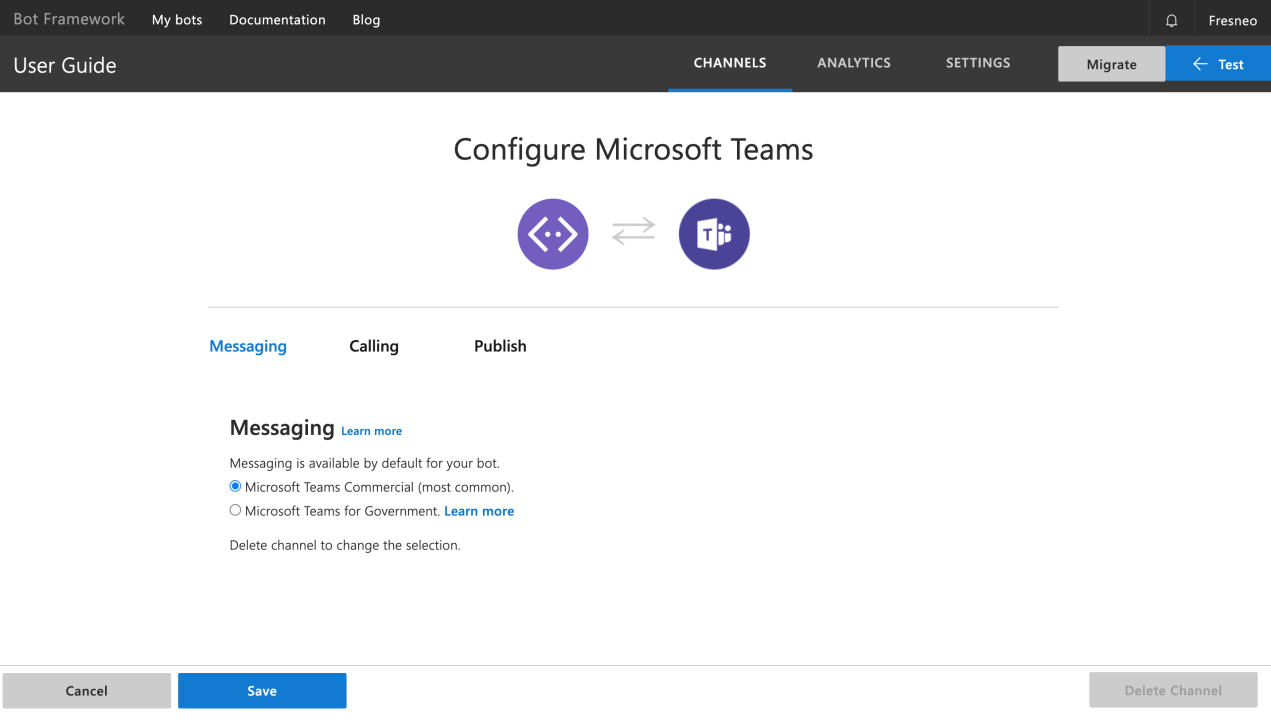The image size is (1271, 720).
Task: Open My bots in the top navigation
Action: click(x=177, y=20)
